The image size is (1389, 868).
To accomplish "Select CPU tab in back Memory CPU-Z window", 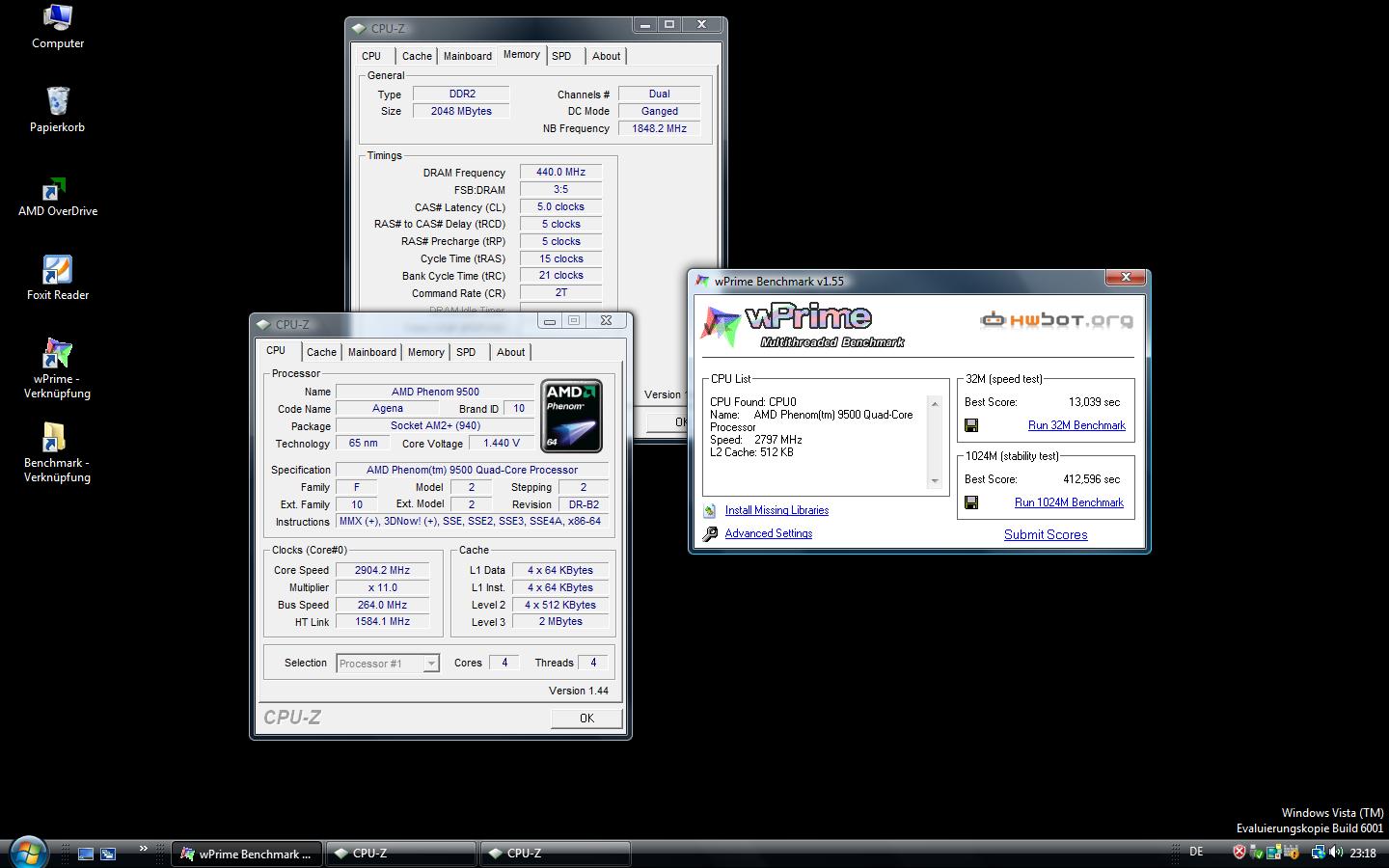I will pyautogui.click(x=371, y=56).
